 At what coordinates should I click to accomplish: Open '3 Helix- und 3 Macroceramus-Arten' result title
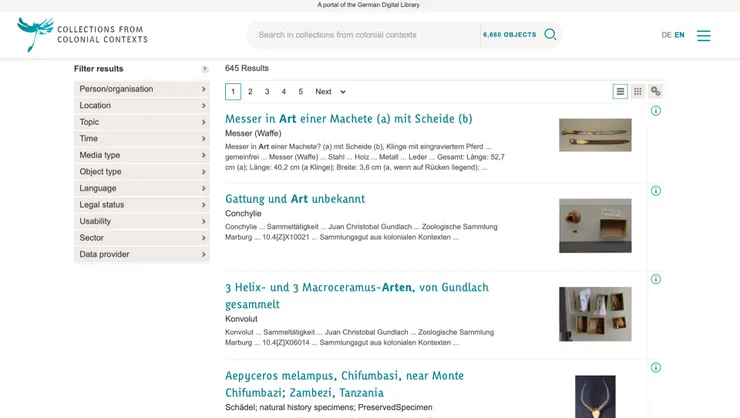click(357, 296)
